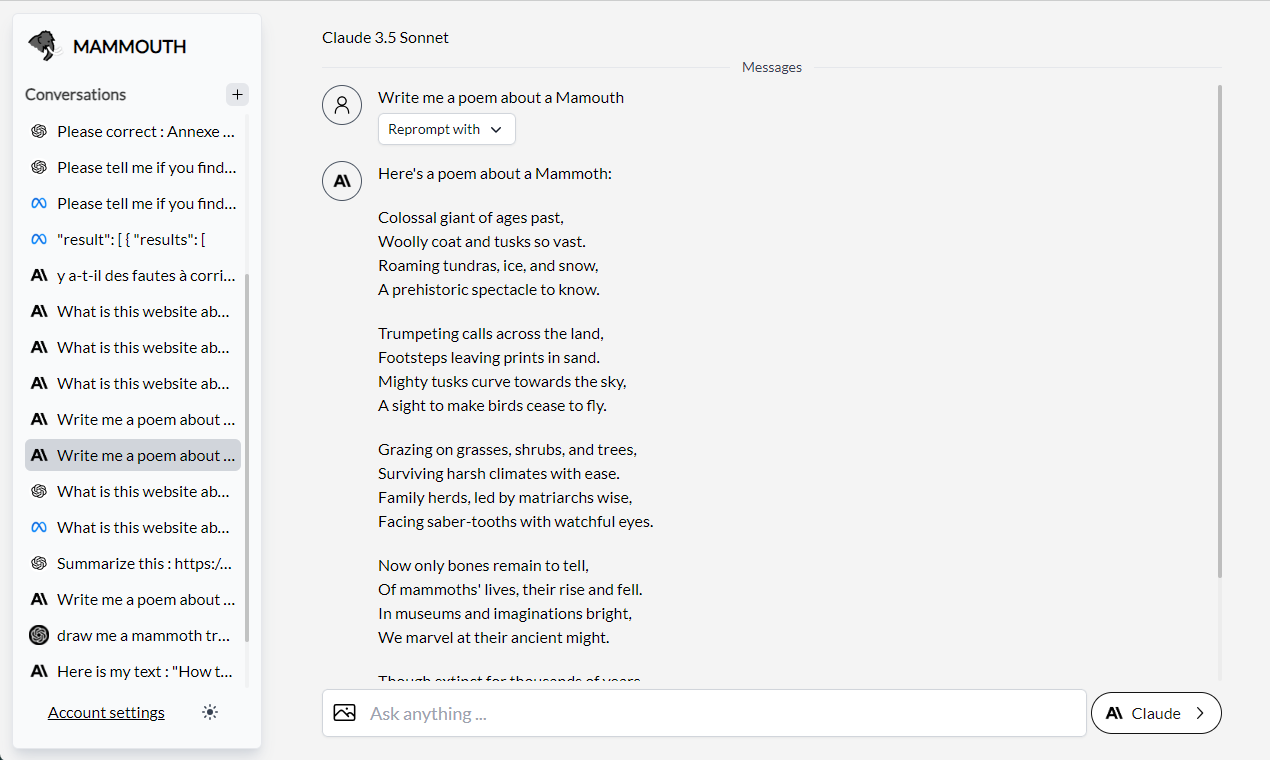The image size is (1270, 760).
Task: Click the messages panel vertical scrollbar
Action: point(1219,330)
